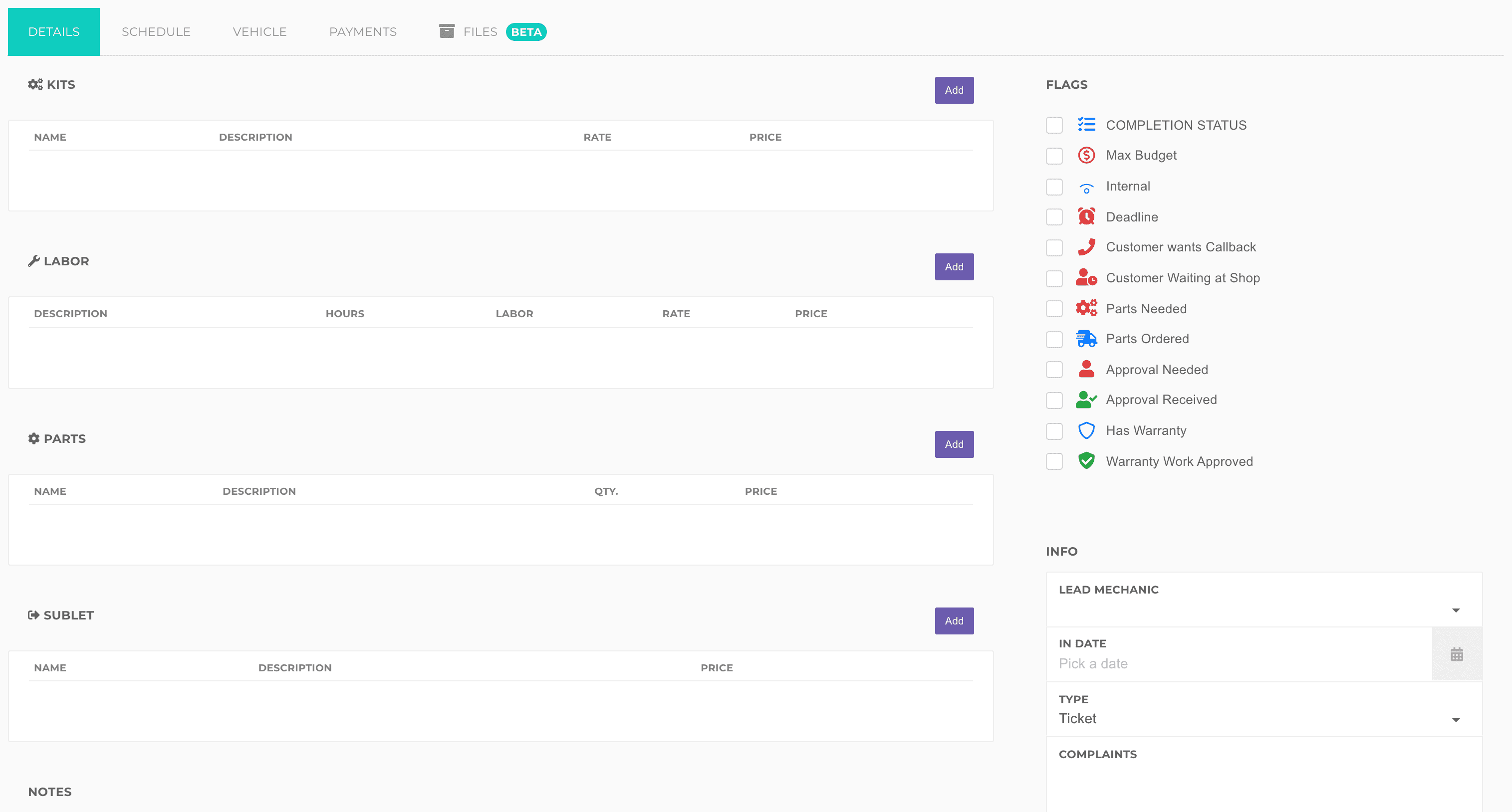1512x812 pixels.
Task: Enable the Completion Status checkbox
Action: coord(1054,125)
